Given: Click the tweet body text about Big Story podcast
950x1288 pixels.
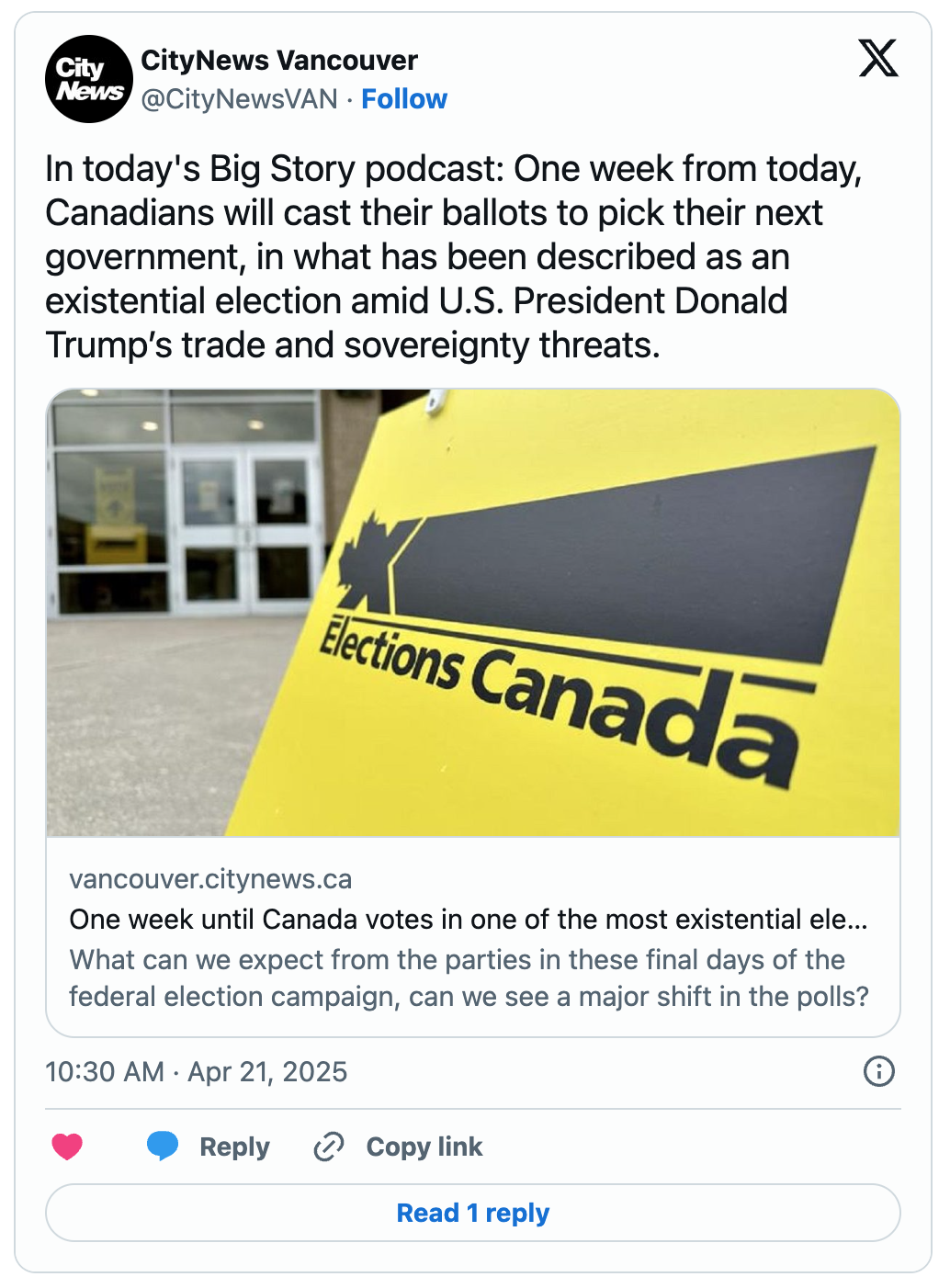Looking at the screenshot, I should click(455, 257).
